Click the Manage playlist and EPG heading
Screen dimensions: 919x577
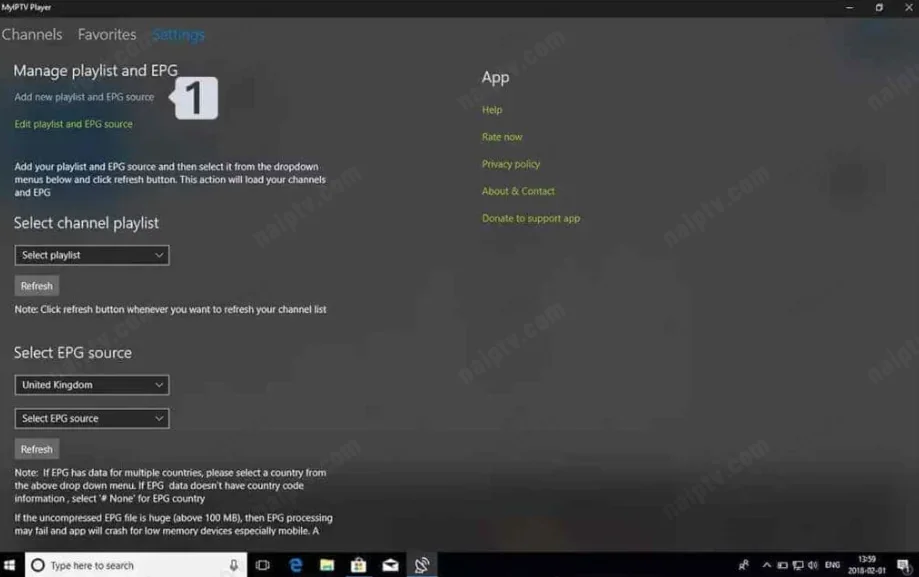click(x=96, y=70)
